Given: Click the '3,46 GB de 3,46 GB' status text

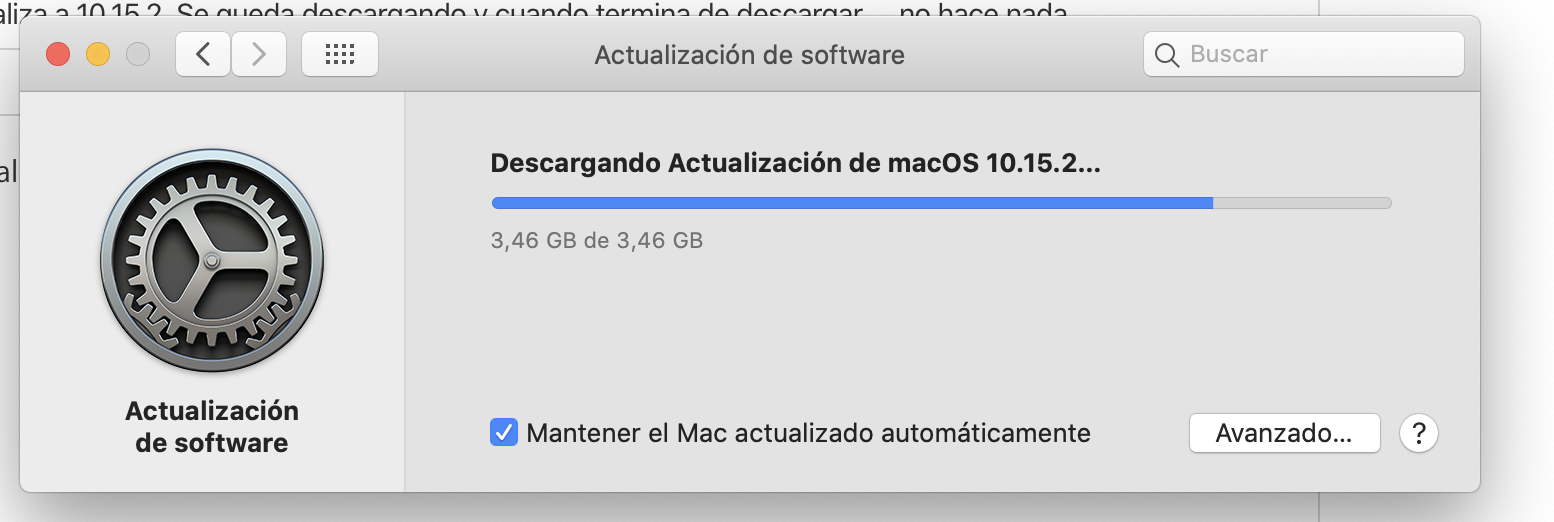Looking at the screenshot, I should 597,241.
